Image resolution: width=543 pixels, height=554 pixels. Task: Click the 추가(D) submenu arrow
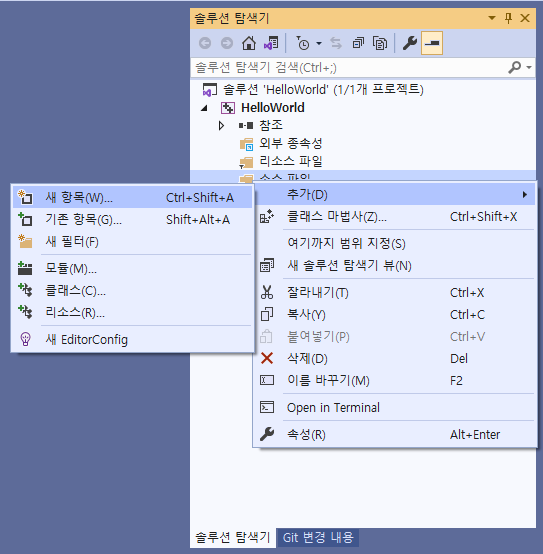[x=525, y=195]
